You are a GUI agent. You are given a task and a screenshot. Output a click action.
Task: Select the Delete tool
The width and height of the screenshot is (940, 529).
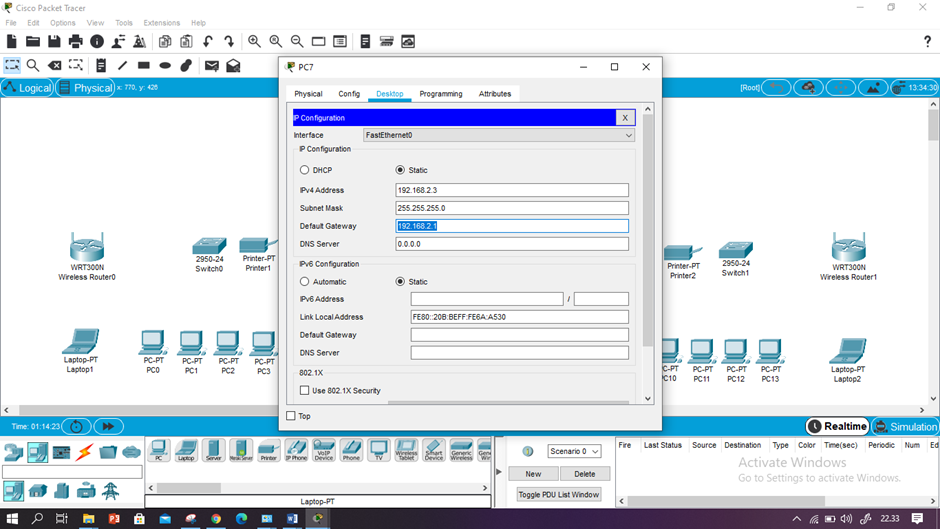point(55,65)
